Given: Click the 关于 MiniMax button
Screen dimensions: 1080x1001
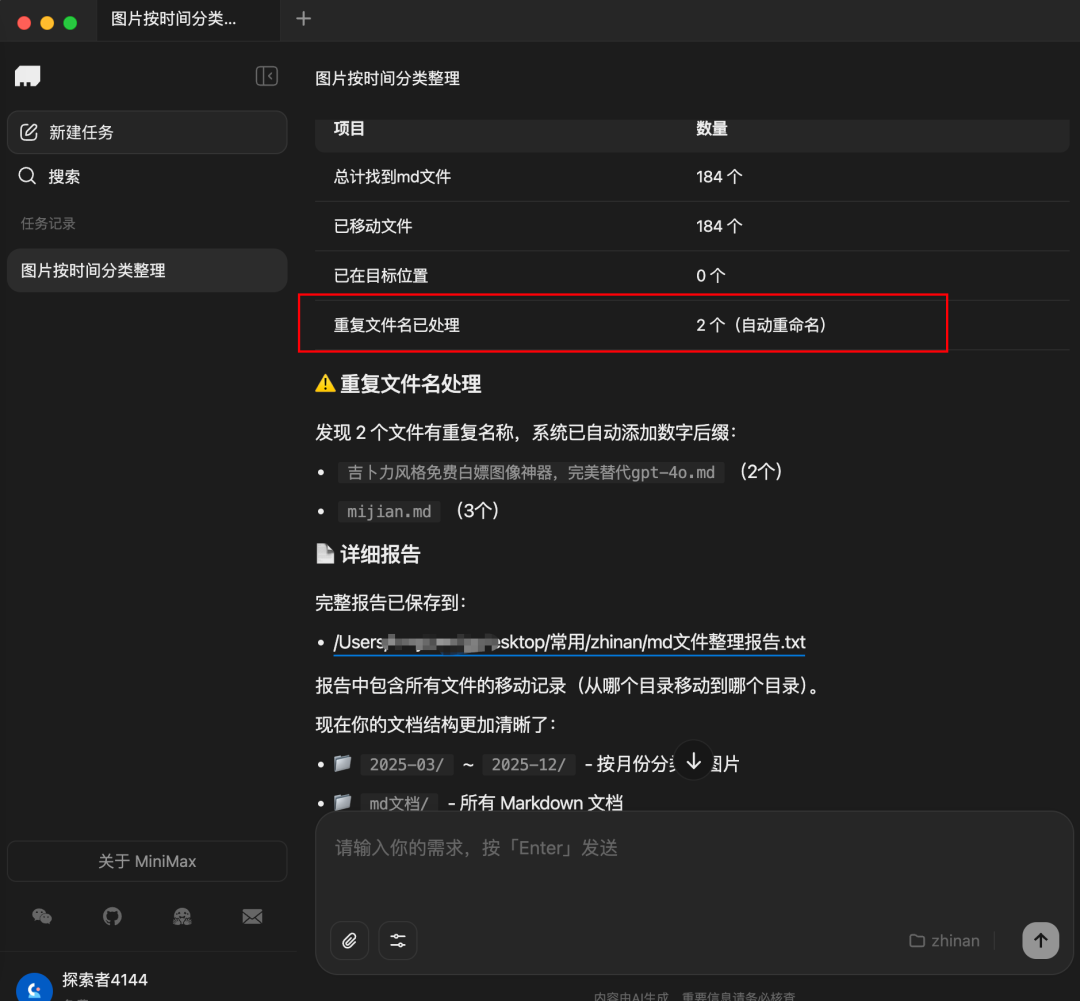Looking at the screenshot, I should [147, 861].
